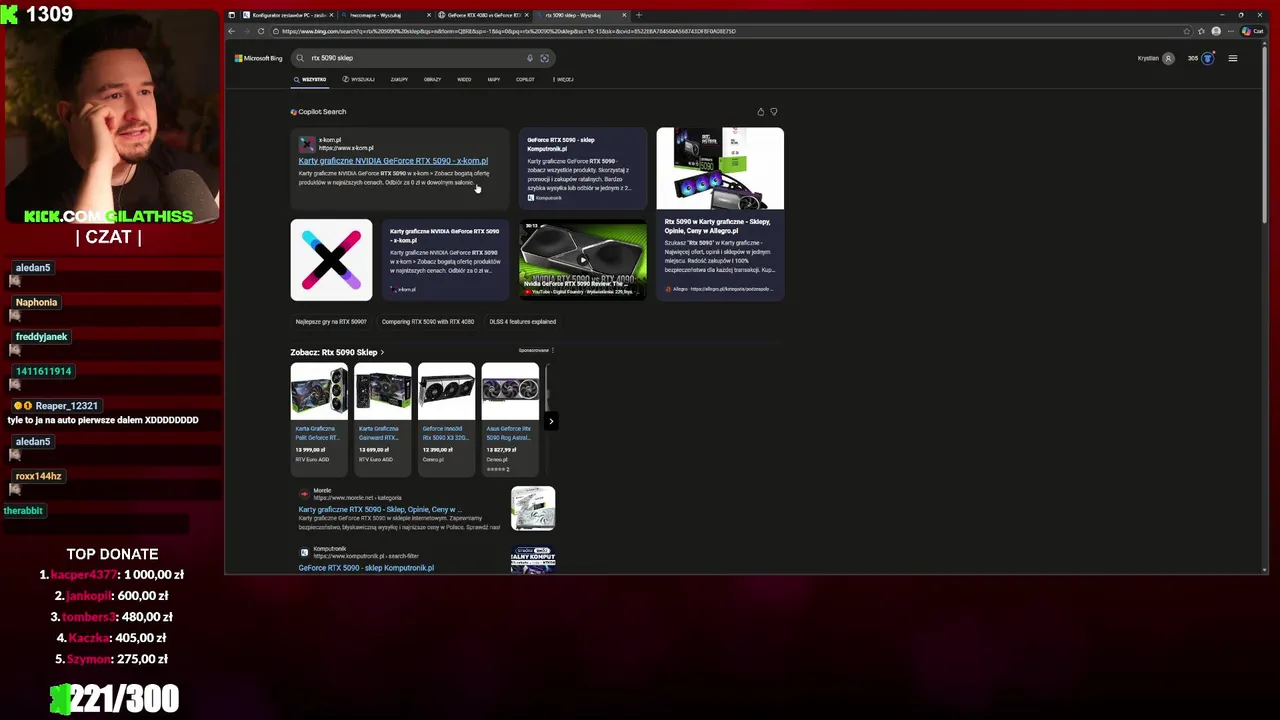Open the Bing hamburger menu
The height and width of the screenshot is (720, 1280).
point(1232,58)
